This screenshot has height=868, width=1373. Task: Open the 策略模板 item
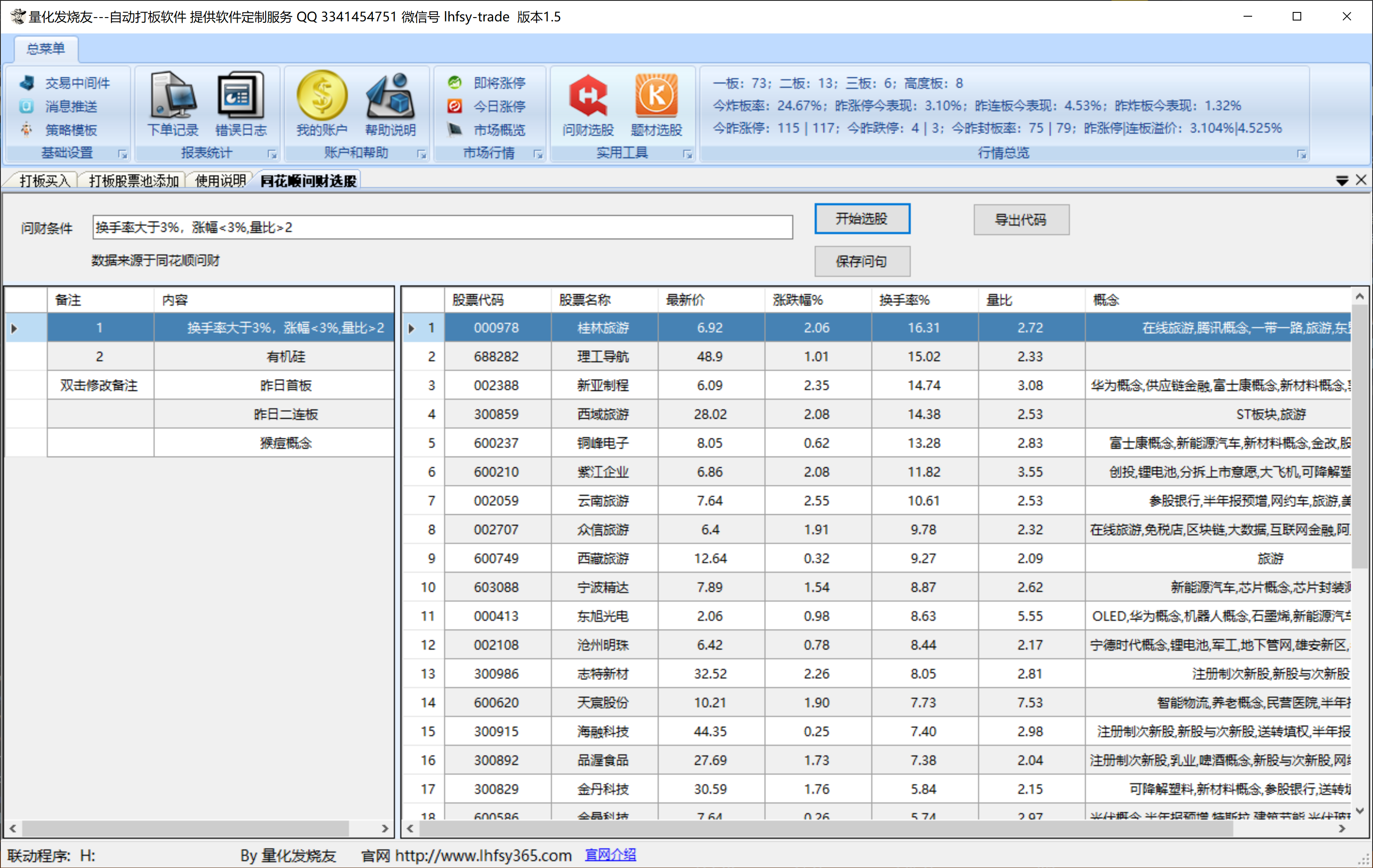(x=59, y=130)
